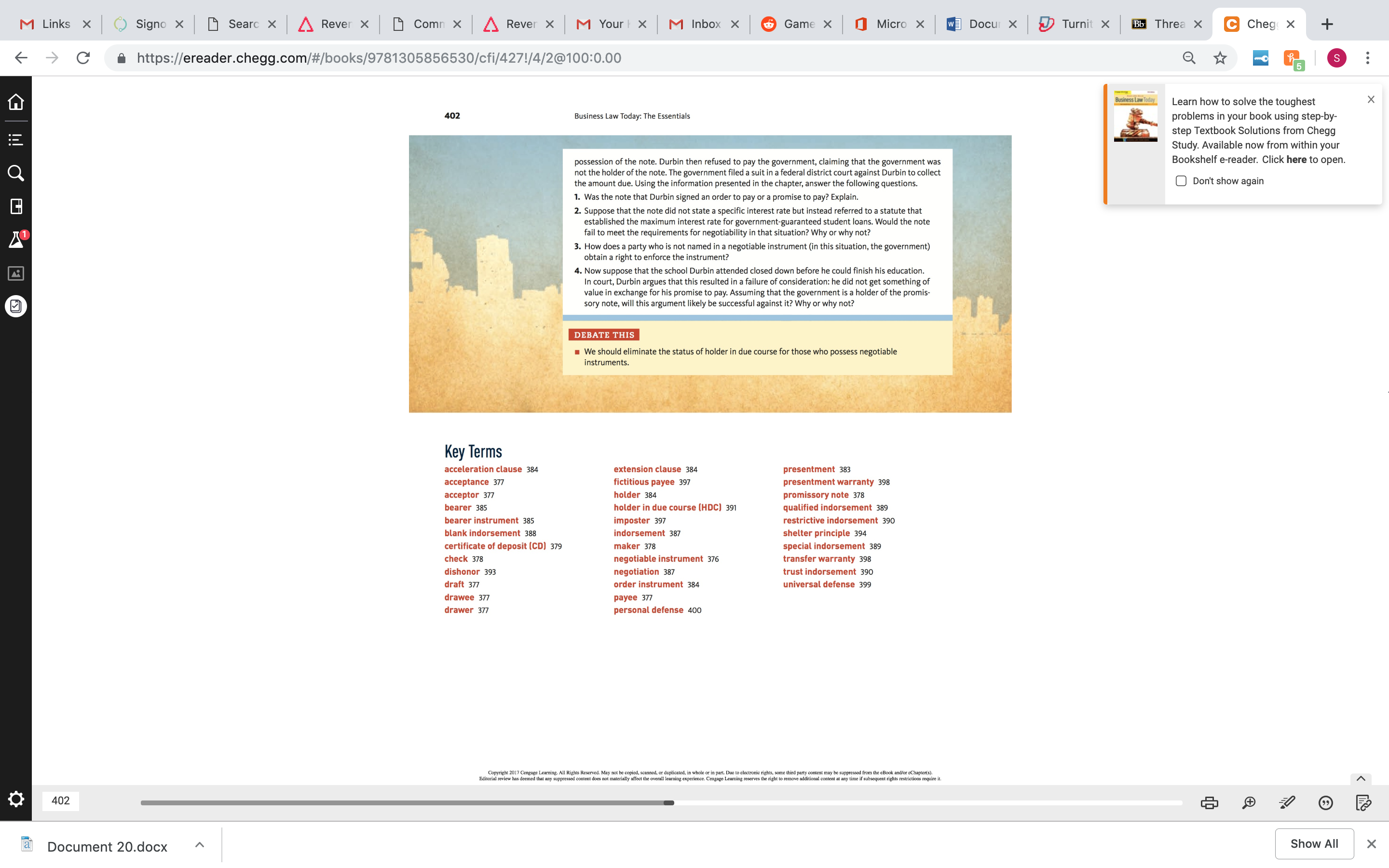Click the key term 'blank indorsement'
The image size is (1389, 868).
482,533
